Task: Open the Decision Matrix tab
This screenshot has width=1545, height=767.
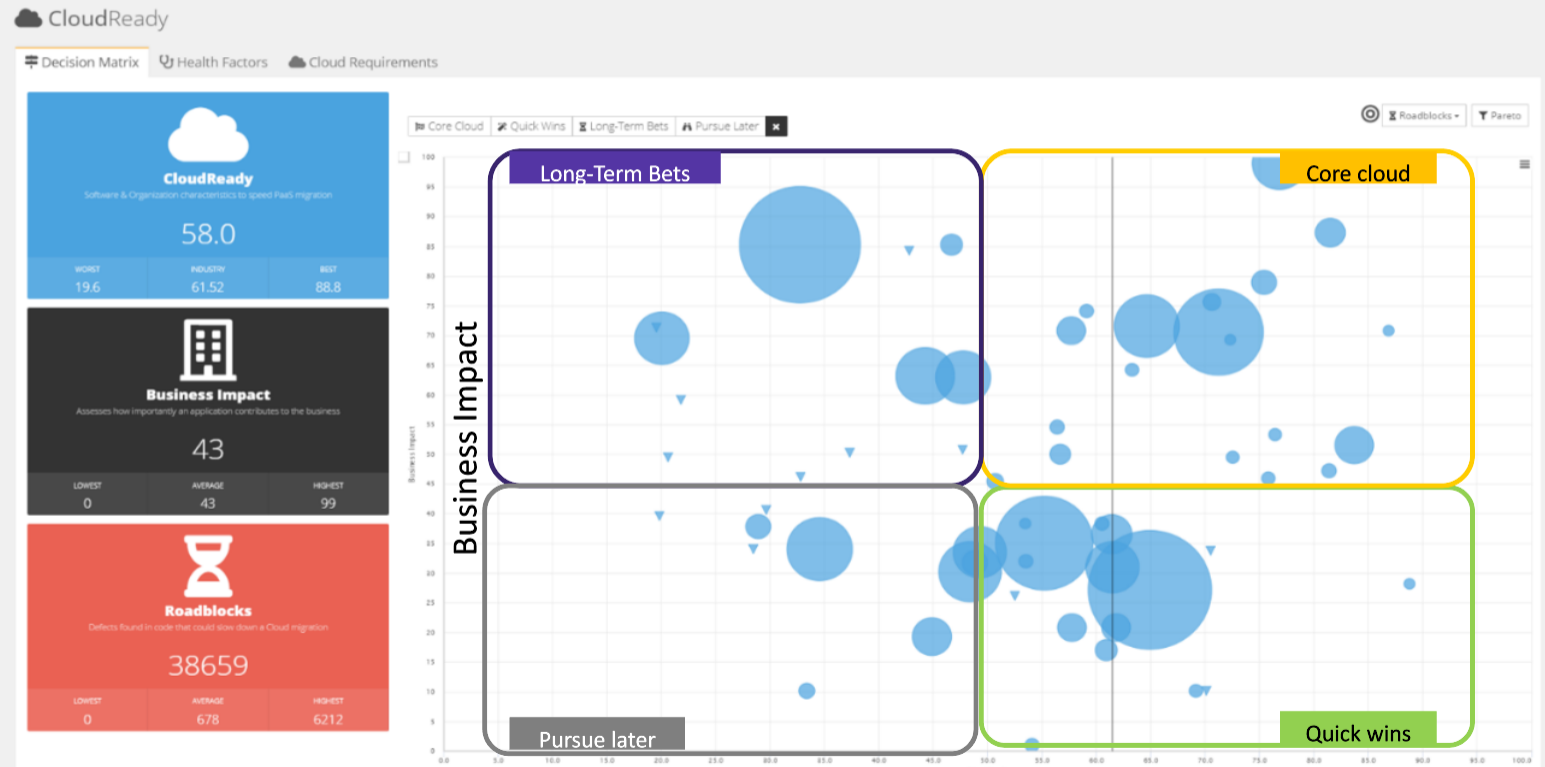Action: (x=82, y=62)
